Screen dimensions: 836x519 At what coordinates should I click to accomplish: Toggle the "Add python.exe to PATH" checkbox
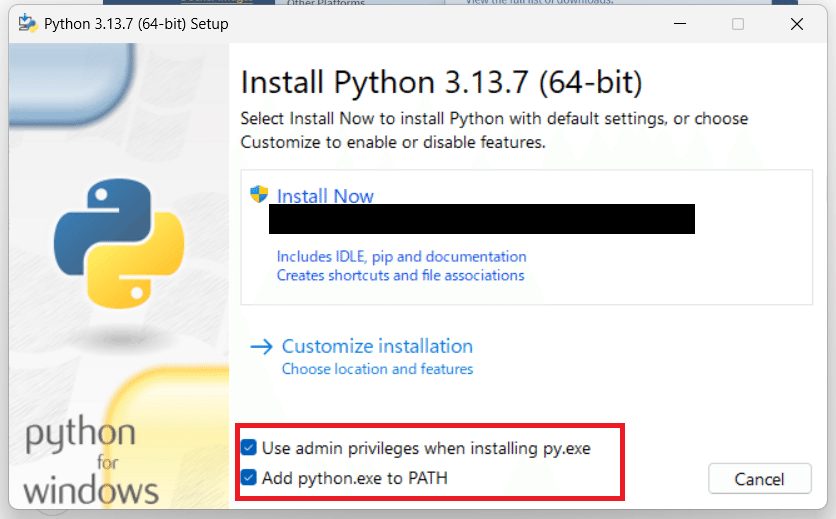pyautogui.click(x=249, y=478)
